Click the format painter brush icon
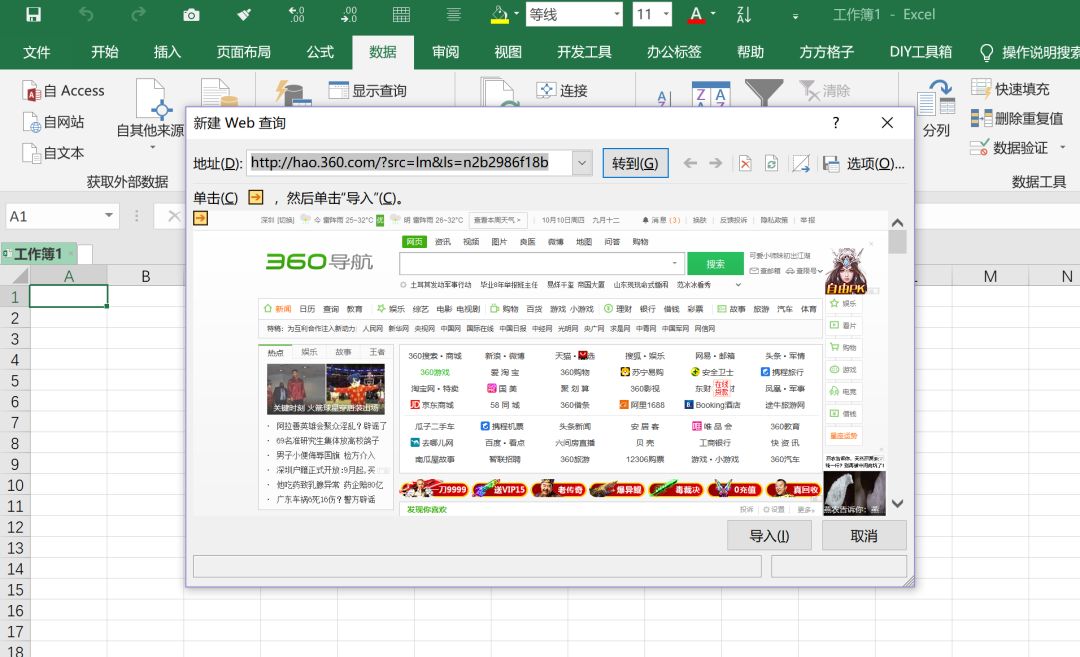This screenshot has width=1080, height=657. pos(244,14)
